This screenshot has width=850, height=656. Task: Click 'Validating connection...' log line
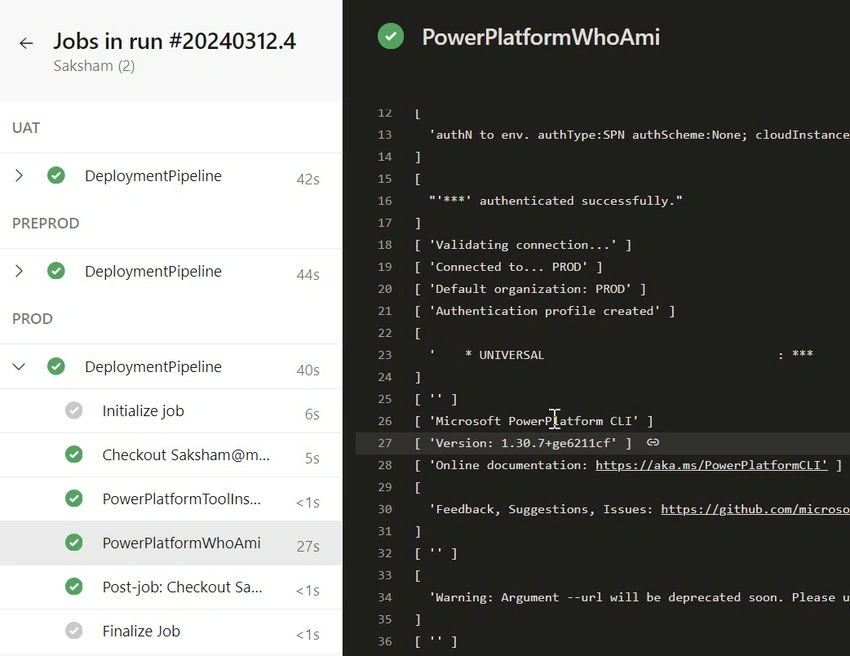pyautogui.click(x=523, y=245)
